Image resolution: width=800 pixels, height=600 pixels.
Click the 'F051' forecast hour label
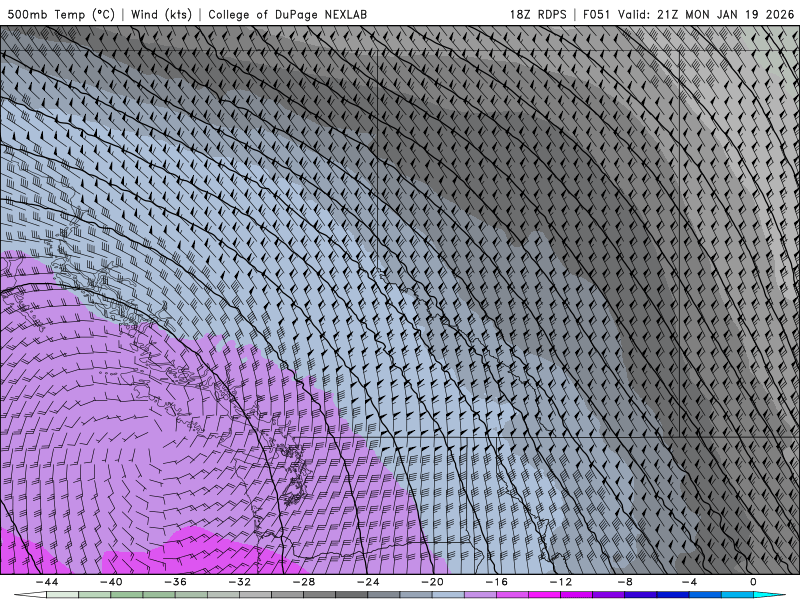pyautogui.click(x=596, y=14)
